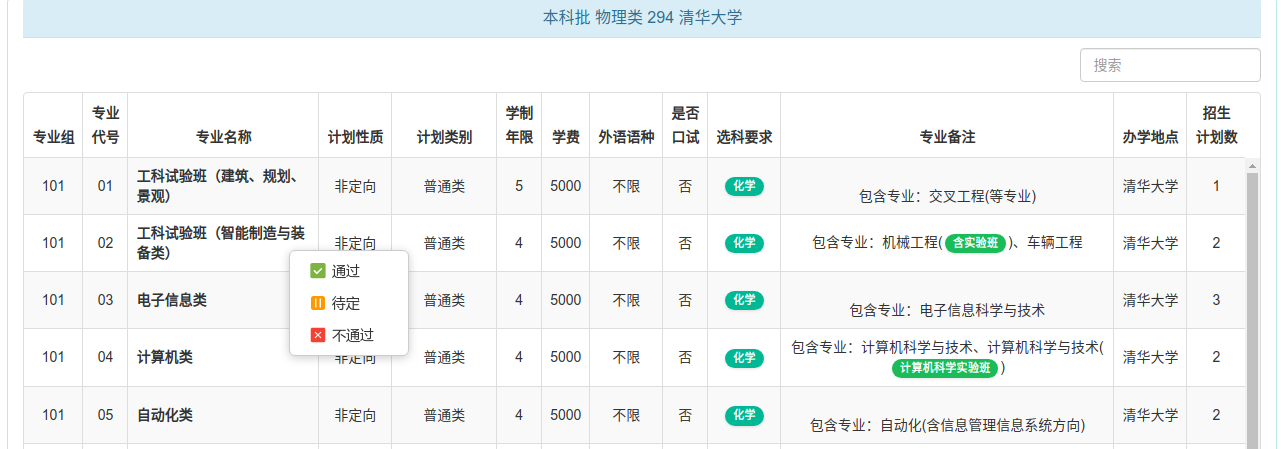Screen dimensions: 1283x449
Task: Focus the 搜索 search input field
Action: pos(1170,65)
